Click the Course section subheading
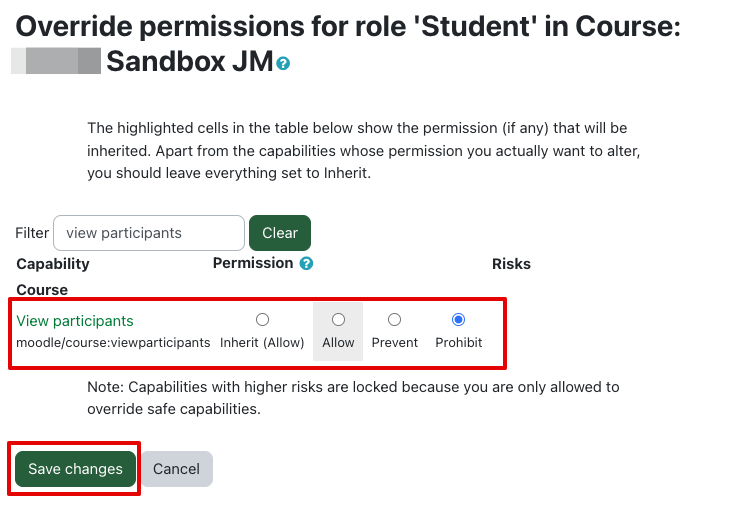The height and width of the screenshot is (518, 743). pos(42,290)
